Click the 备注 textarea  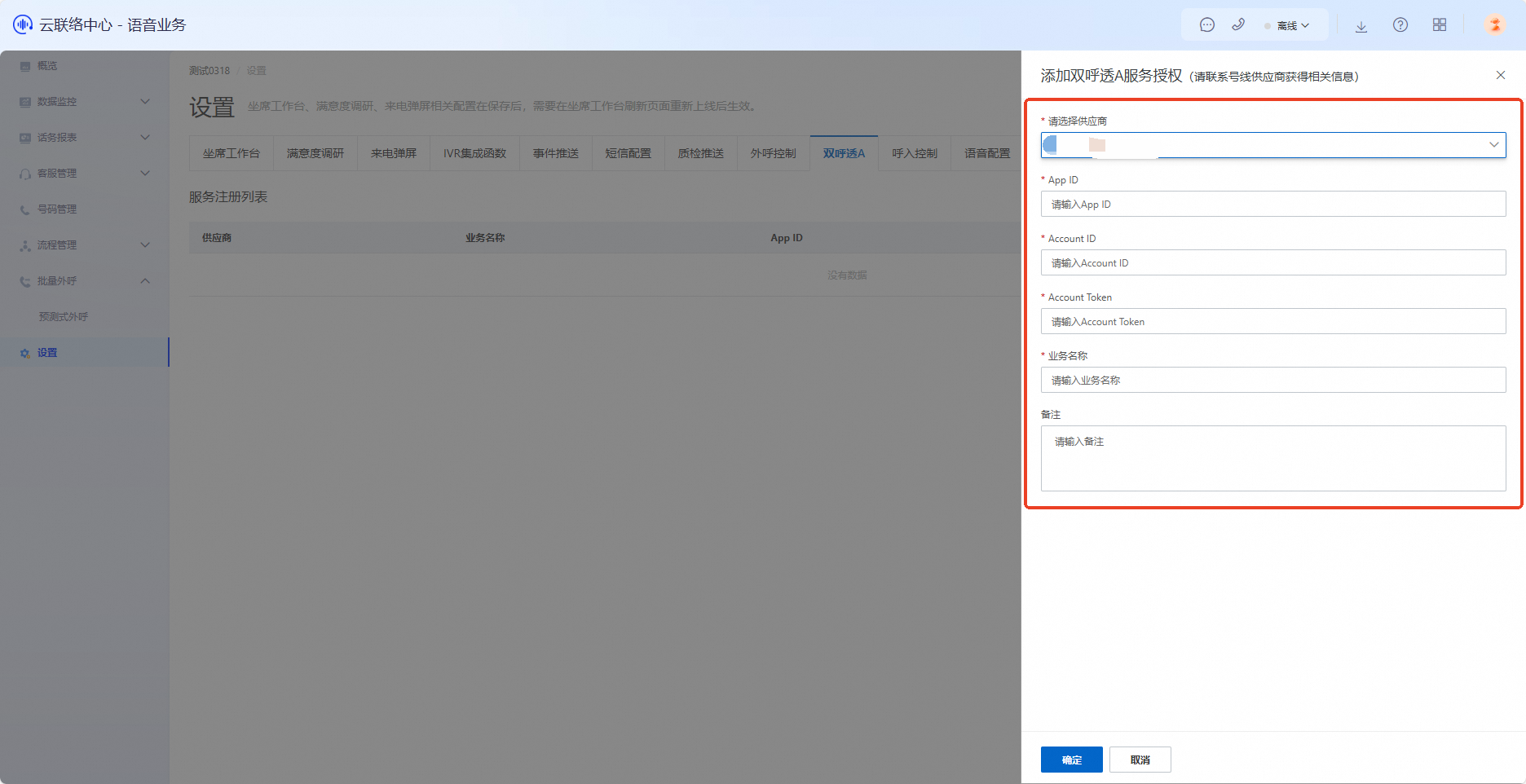click(x=1273, y=458)
